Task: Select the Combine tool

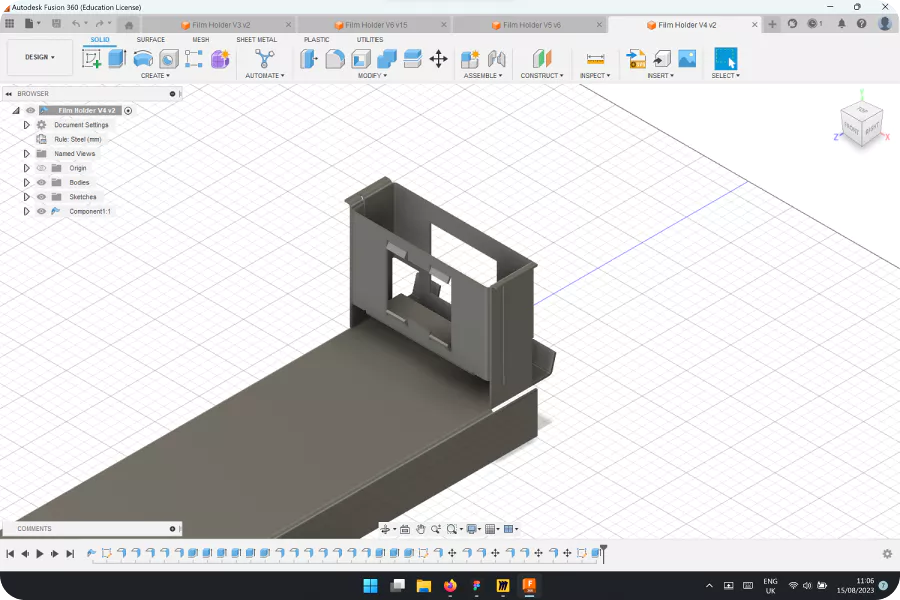Action: [386, 59]
